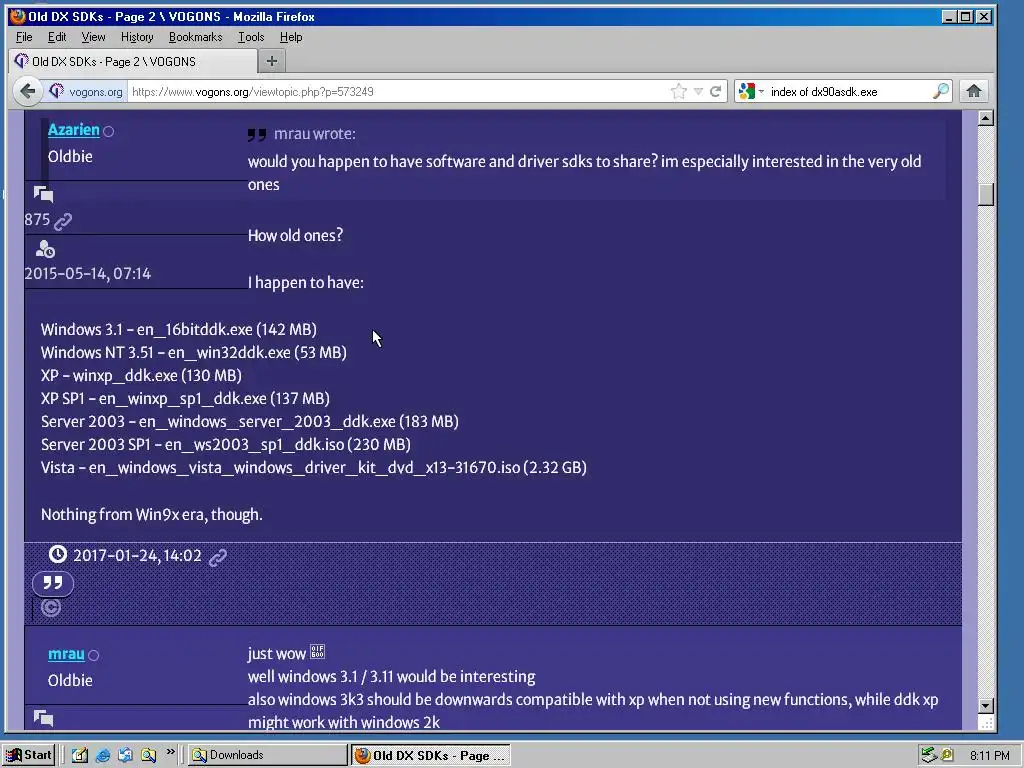Viewport: 1024px width, 768px height.
Task: Open the Tools menu
Action: [251, 37]
